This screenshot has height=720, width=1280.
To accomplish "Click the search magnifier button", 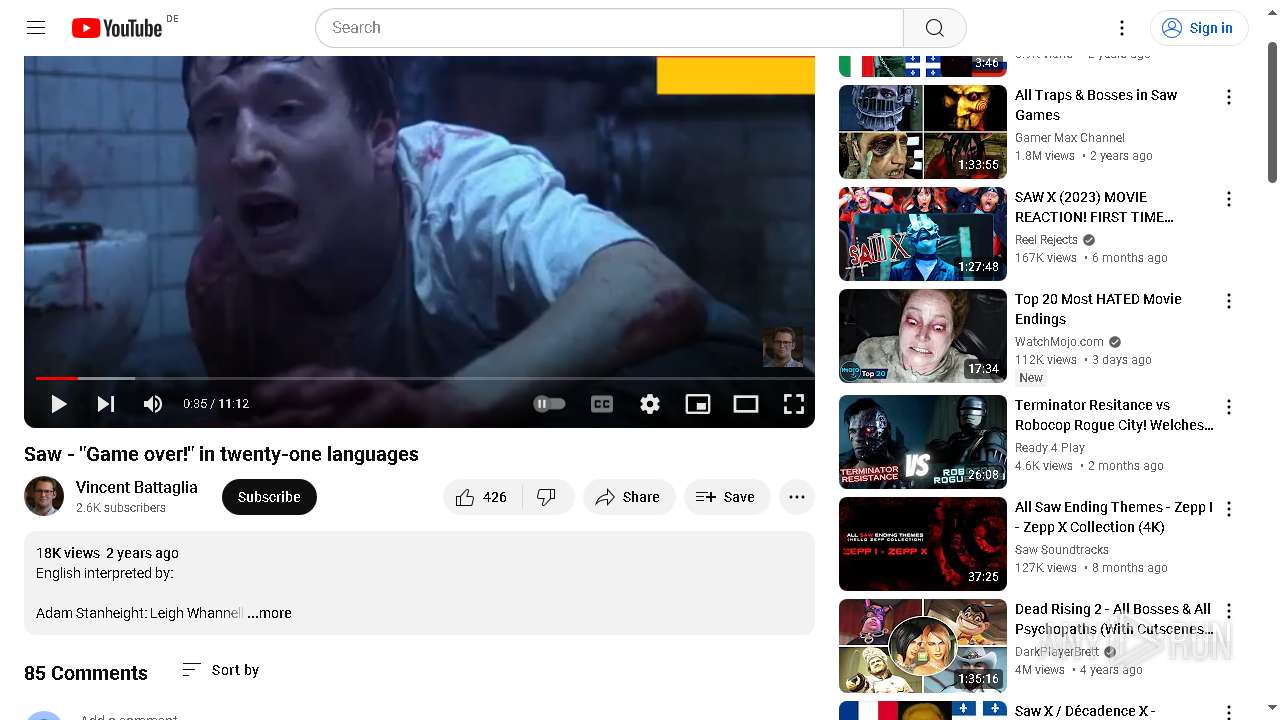I will click(x=934, y=28).
